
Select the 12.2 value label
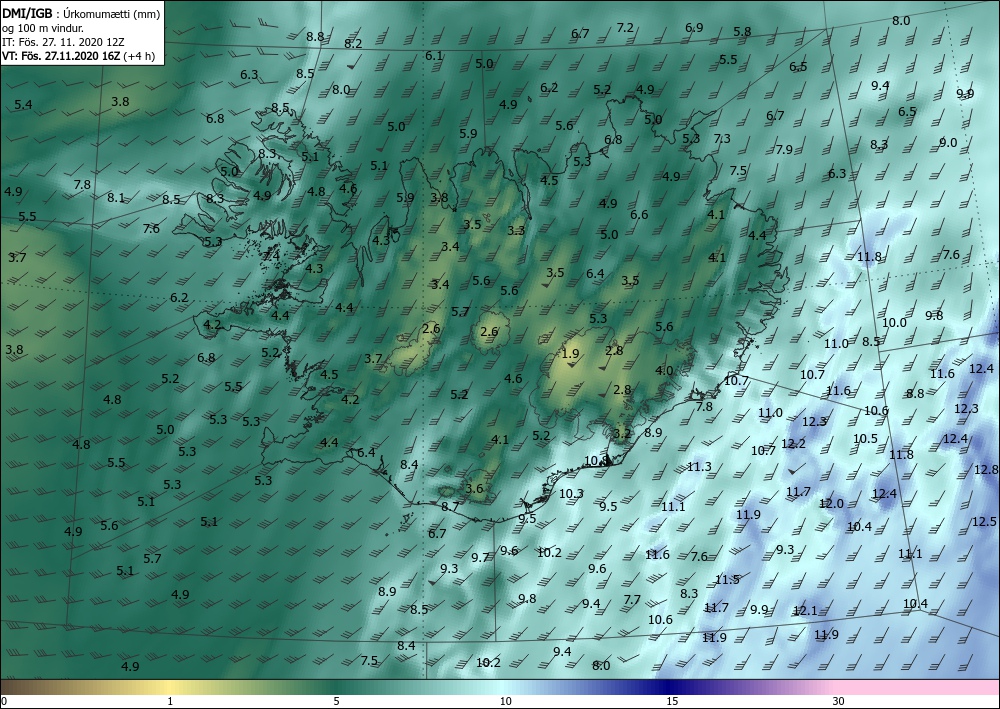[x=793, y=444]
